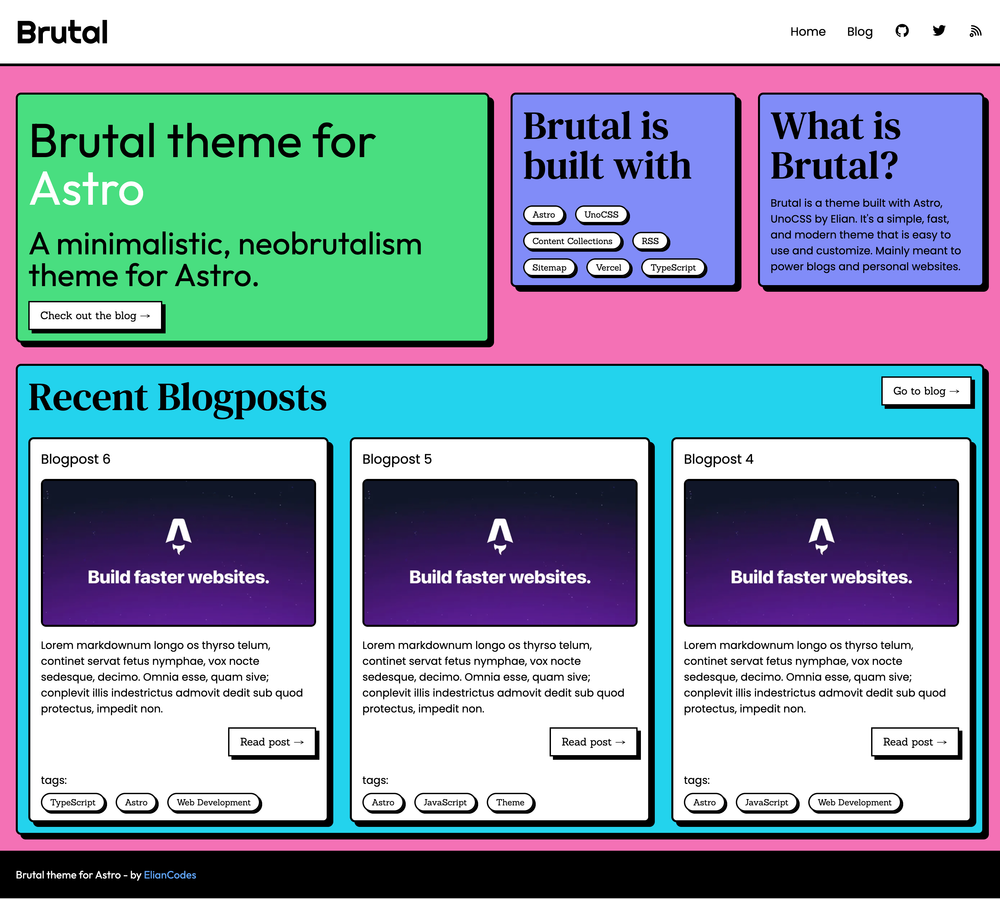Open the Twitter bird icon link
Viewport: 1000px width, 899px height.
click(939, 31)
